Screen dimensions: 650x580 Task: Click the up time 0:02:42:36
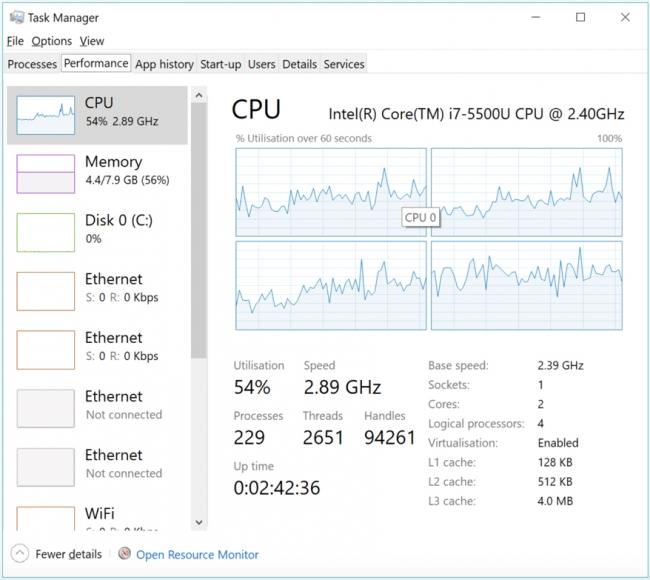click(276, 488)
